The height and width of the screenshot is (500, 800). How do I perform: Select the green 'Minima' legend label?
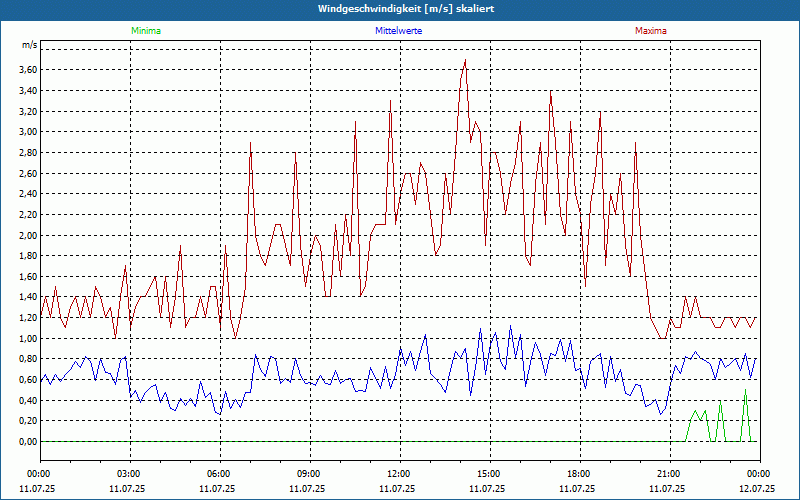point(146,31)
